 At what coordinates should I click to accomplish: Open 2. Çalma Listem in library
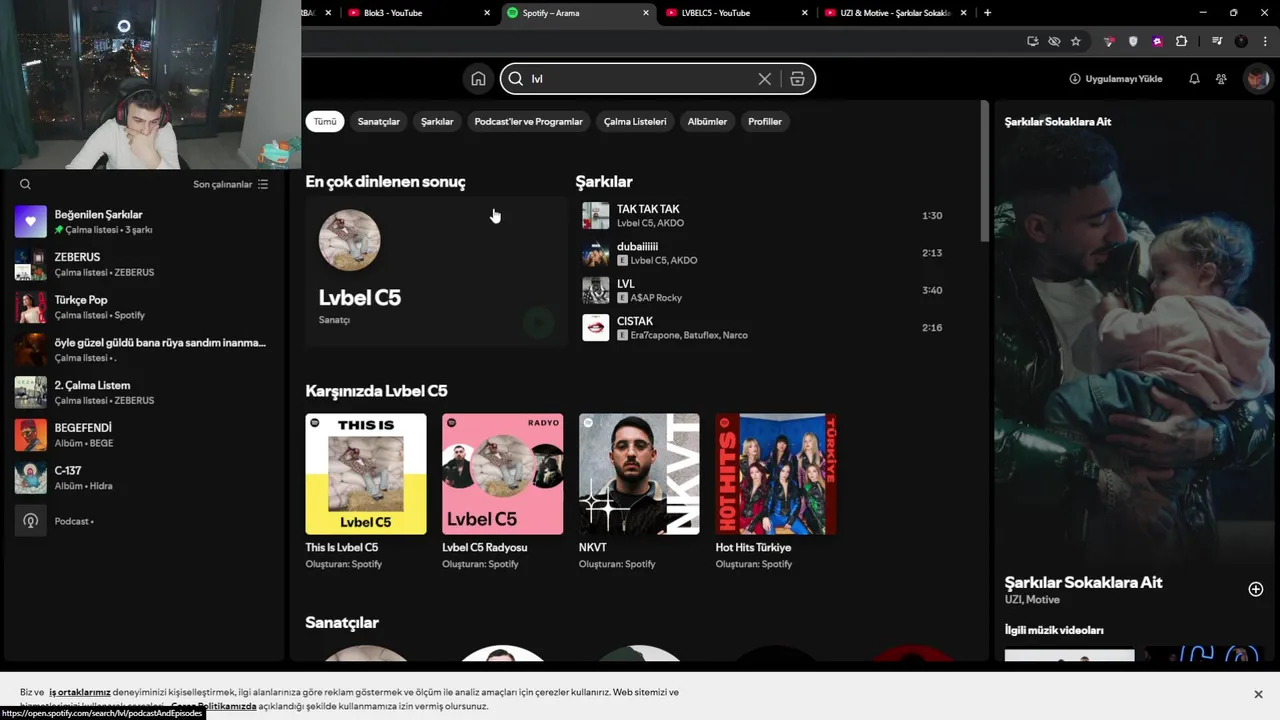pyautogui.click(x=145, y=392)
